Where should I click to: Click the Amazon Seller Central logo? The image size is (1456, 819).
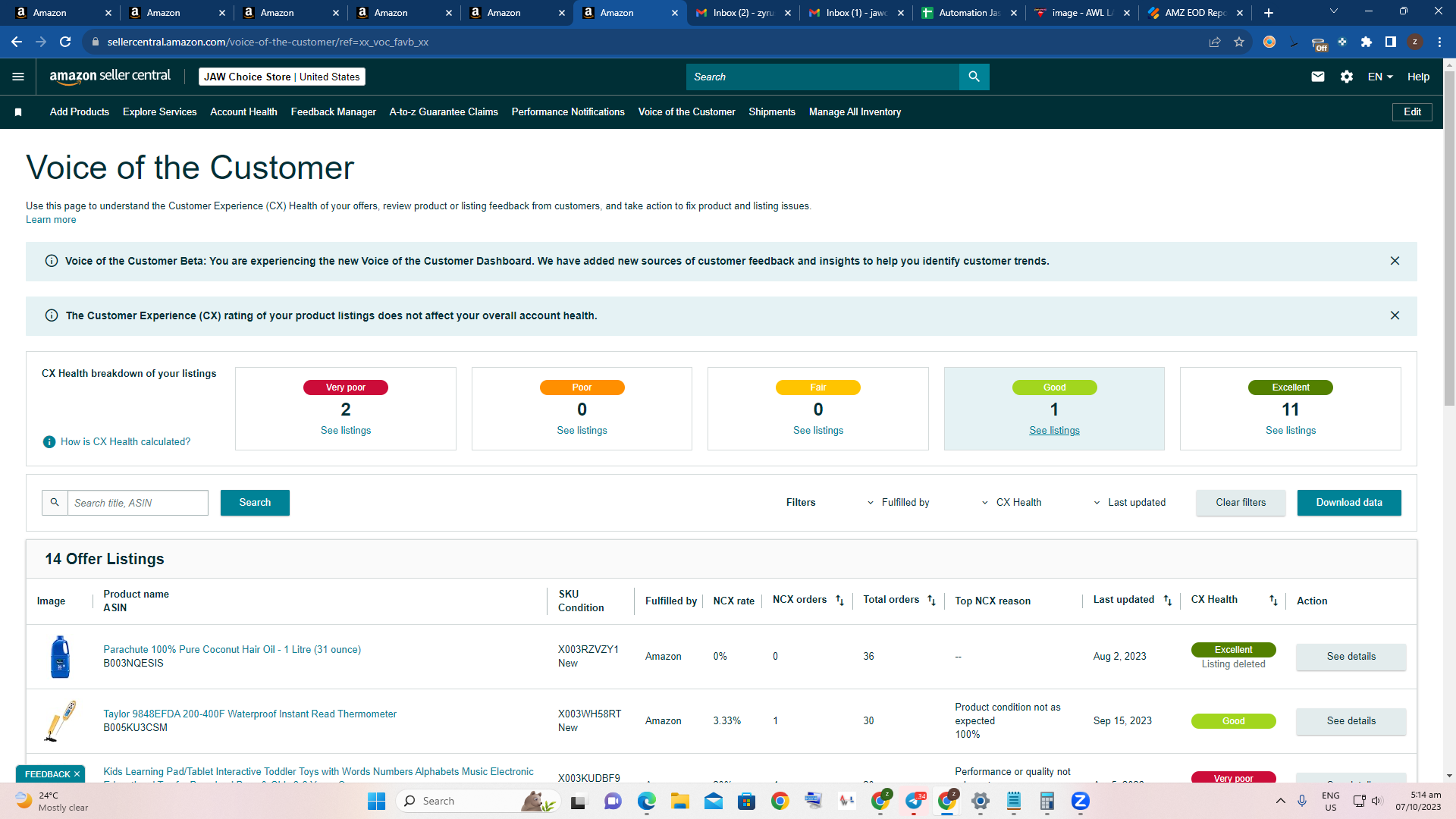(x=110, y=77)
